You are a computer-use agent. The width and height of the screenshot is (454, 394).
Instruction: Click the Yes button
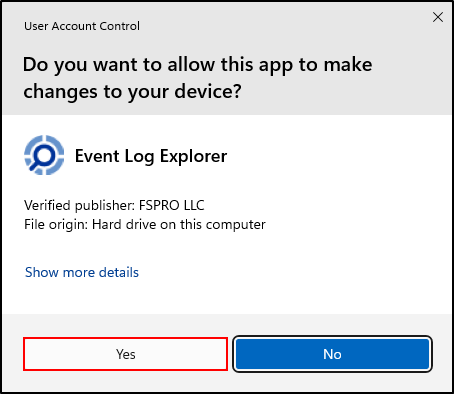(125, 354)
